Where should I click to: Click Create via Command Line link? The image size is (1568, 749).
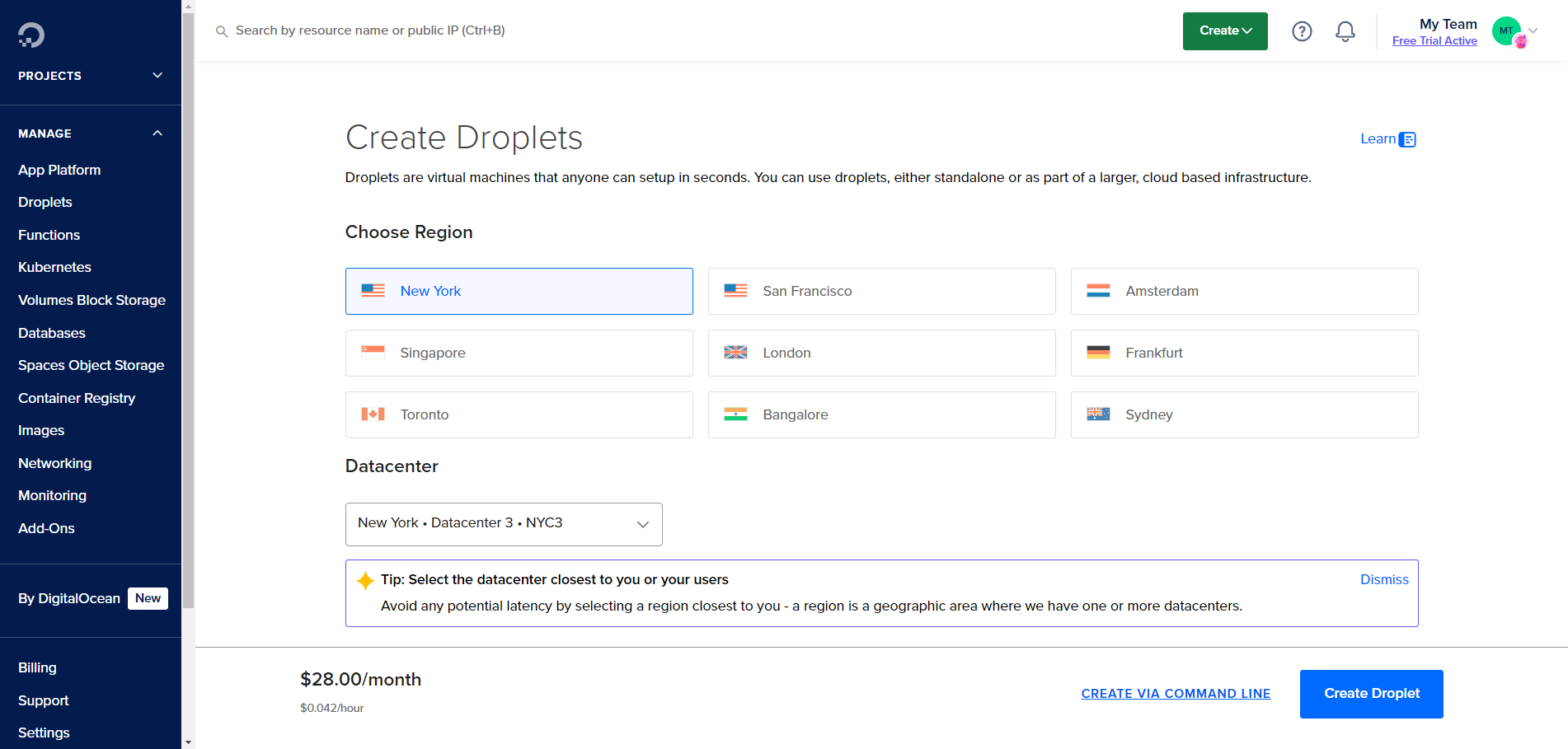(x=1176, y=694)
